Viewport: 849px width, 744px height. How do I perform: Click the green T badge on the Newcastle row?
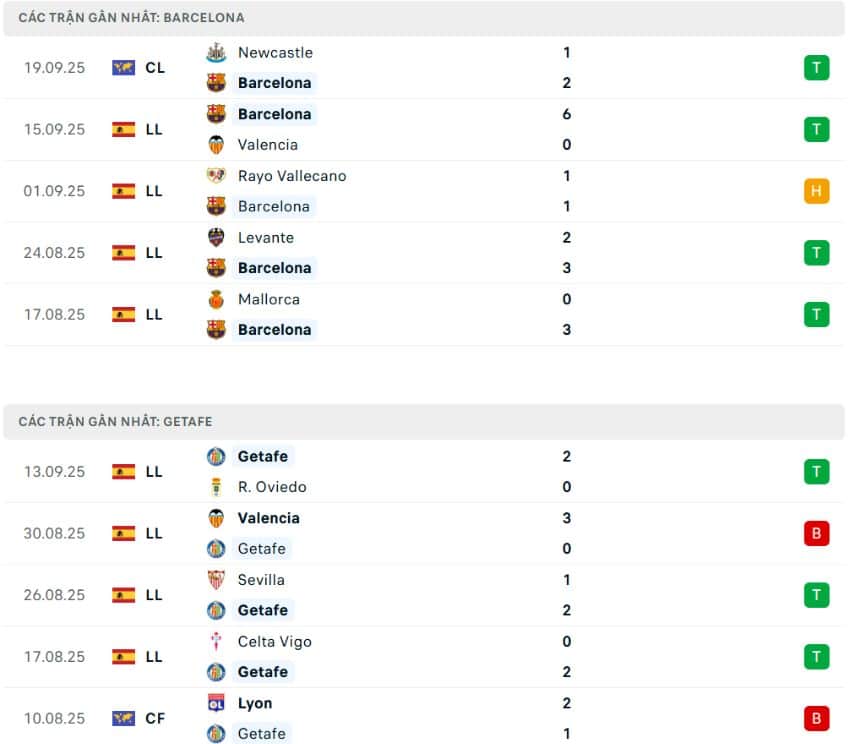[817, 67]
